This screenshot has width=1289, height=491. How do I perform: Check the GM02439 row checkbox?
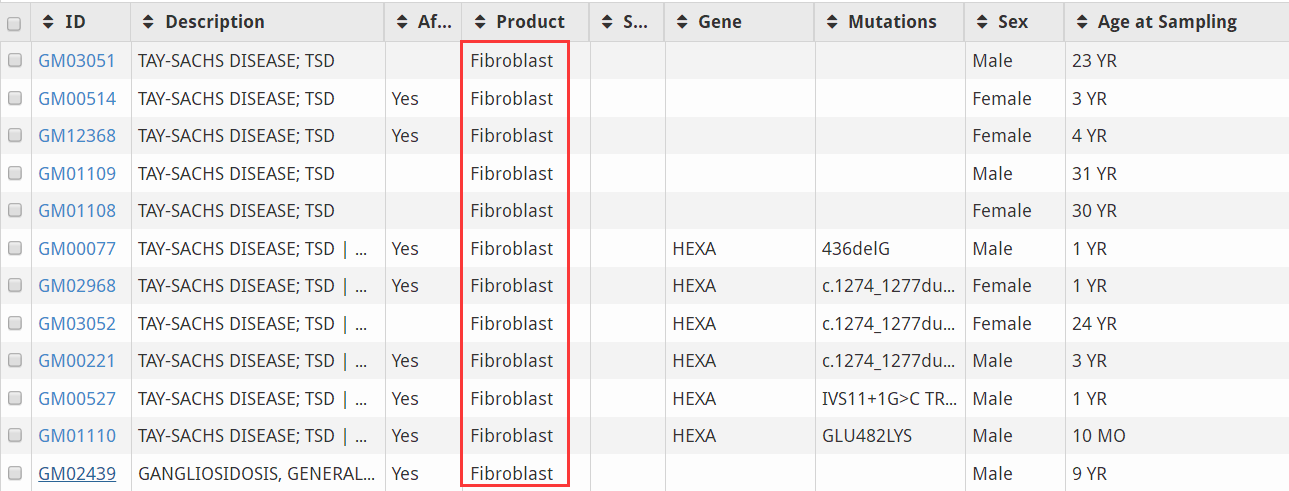tap(15, 473)
